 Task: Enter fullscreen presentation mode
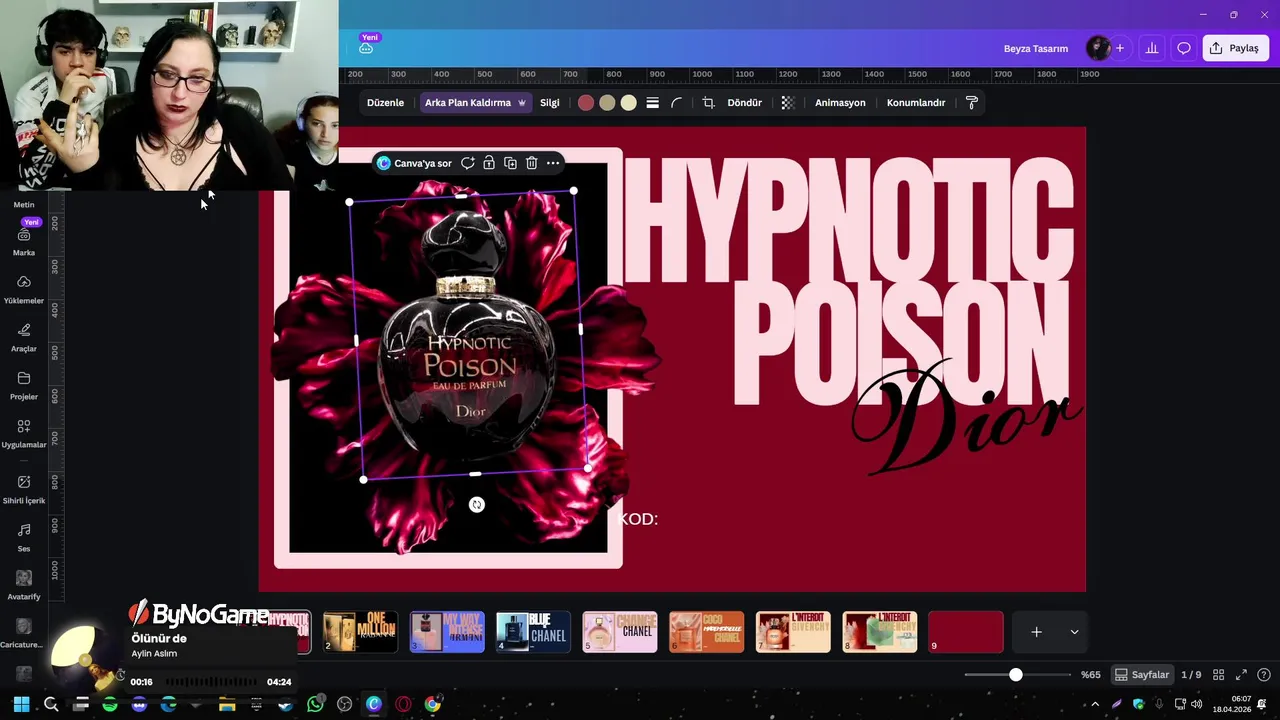coord(1241,675)
